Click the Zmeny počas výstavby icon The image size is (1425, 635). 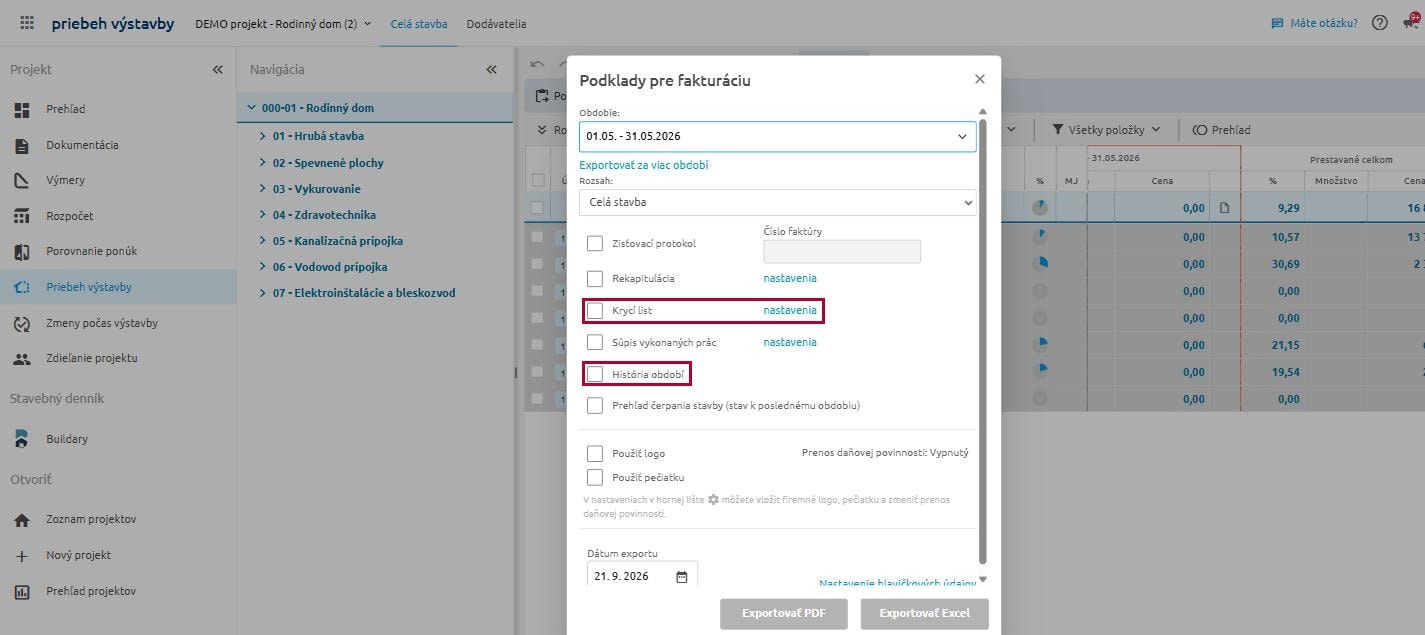coord(22,323)
